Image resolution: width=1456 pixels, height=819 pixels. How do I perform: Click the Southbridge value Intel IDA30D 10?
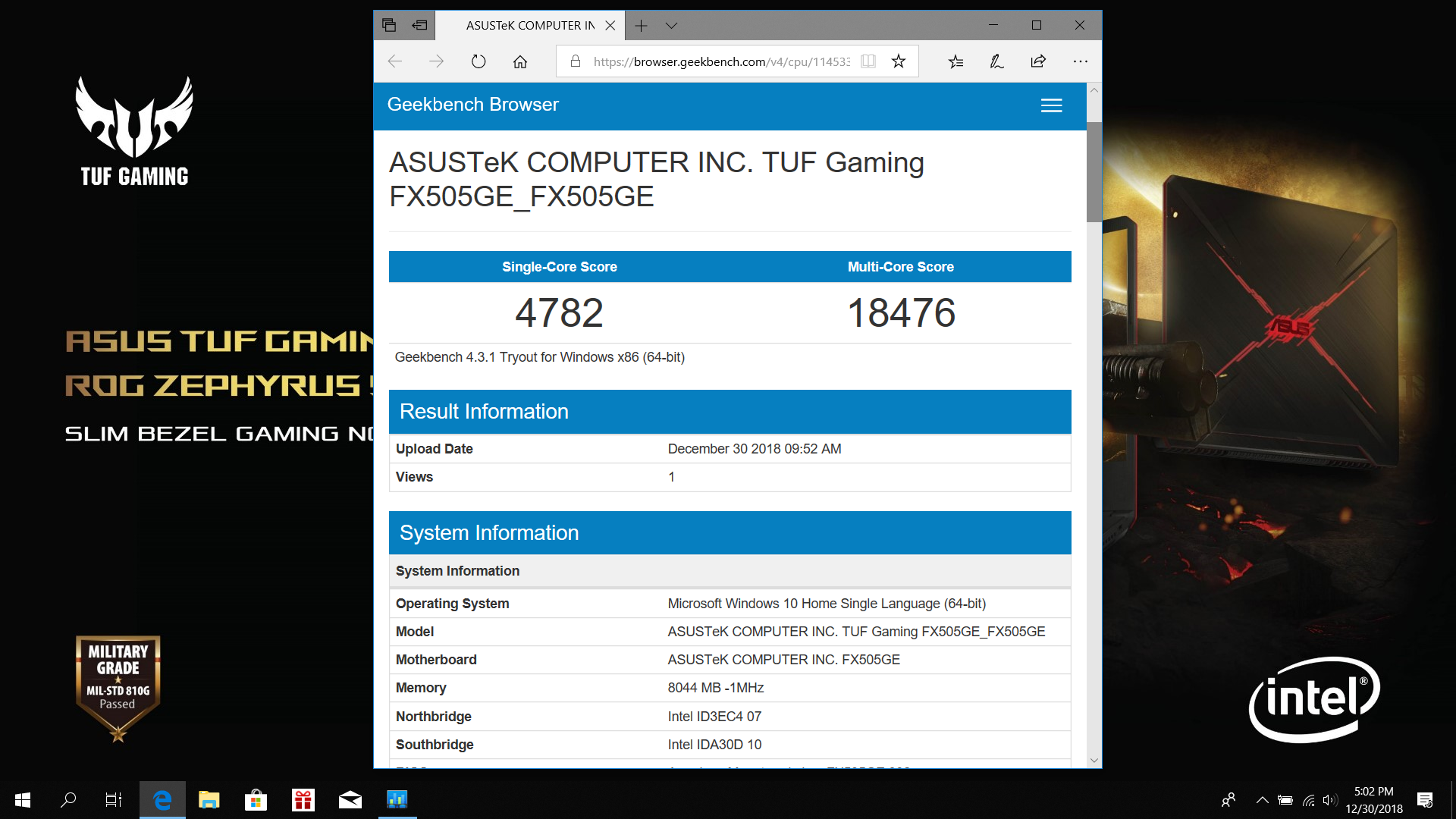tap(714, 745)
